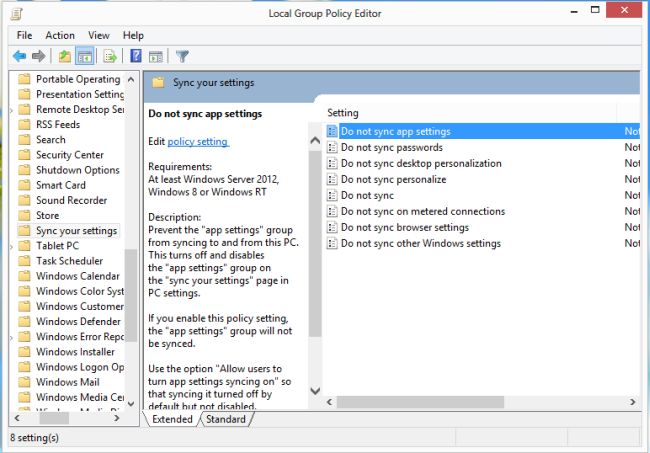
Task: Switch to the Standard tab
Action: 226,419
